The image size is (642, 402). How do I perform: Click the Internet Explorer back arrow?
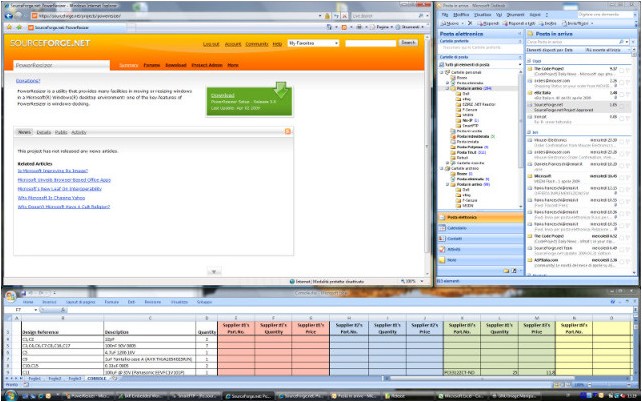tap(9, 16)
